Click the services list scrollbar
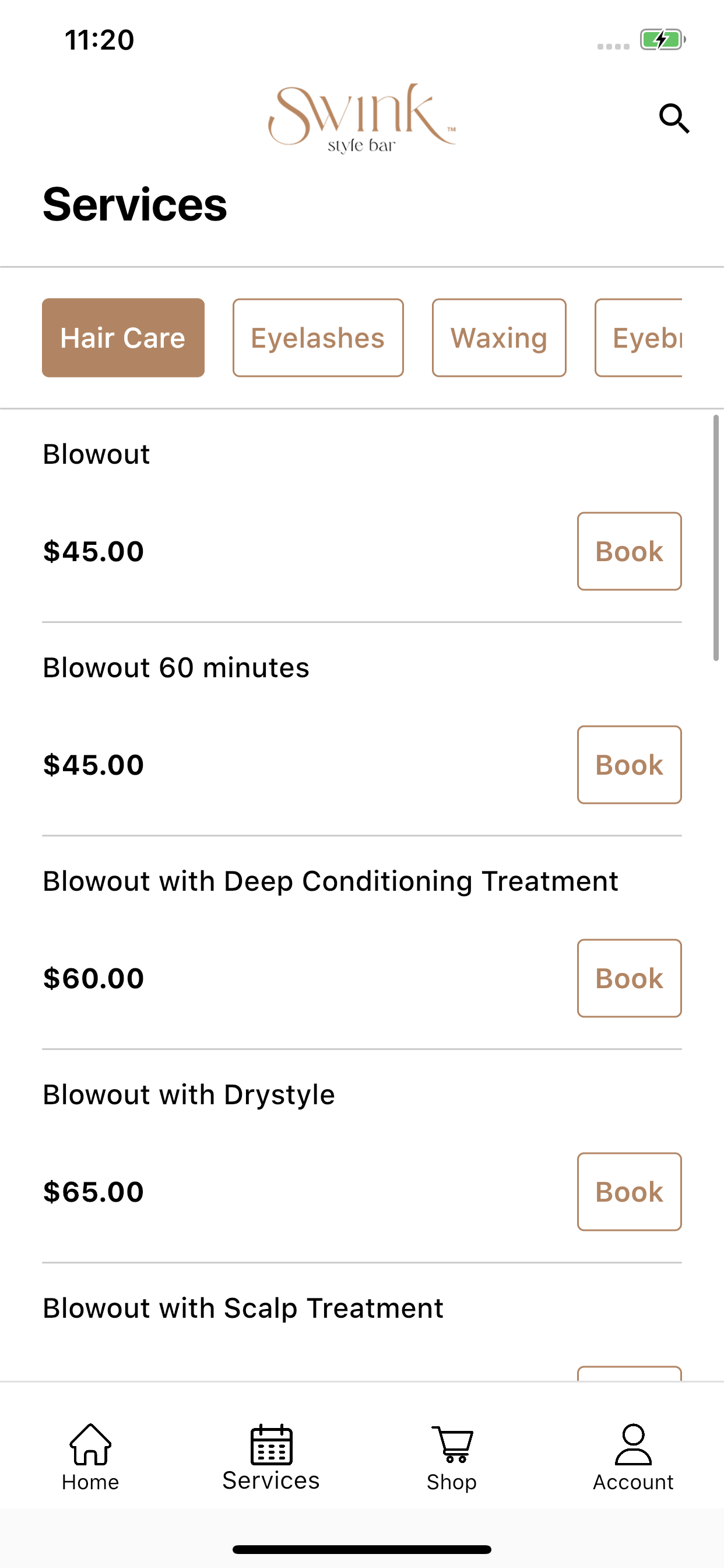 coord(716,538)
